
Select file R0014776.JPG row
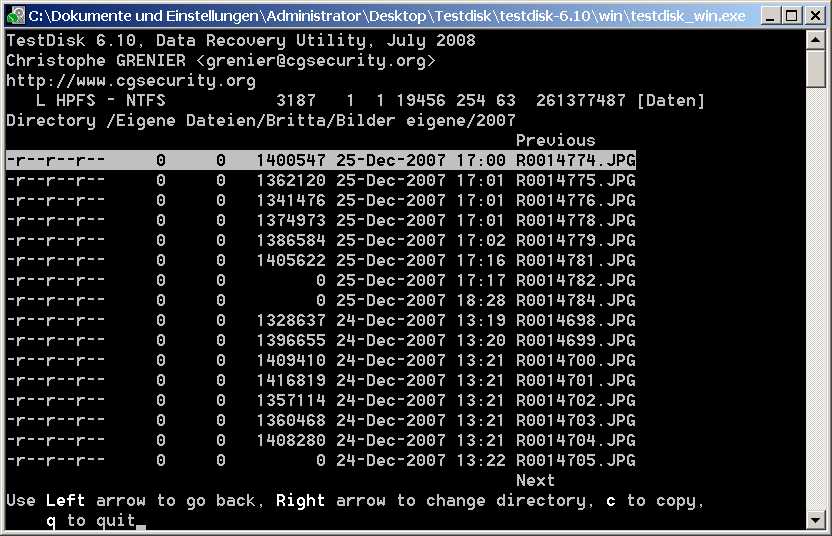tap(321, 201)
